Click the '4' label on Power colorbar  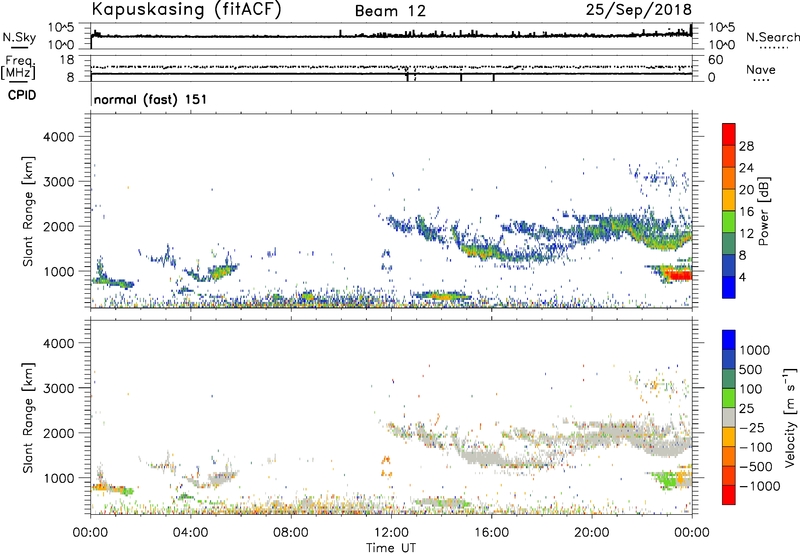(x=743, y=277)
